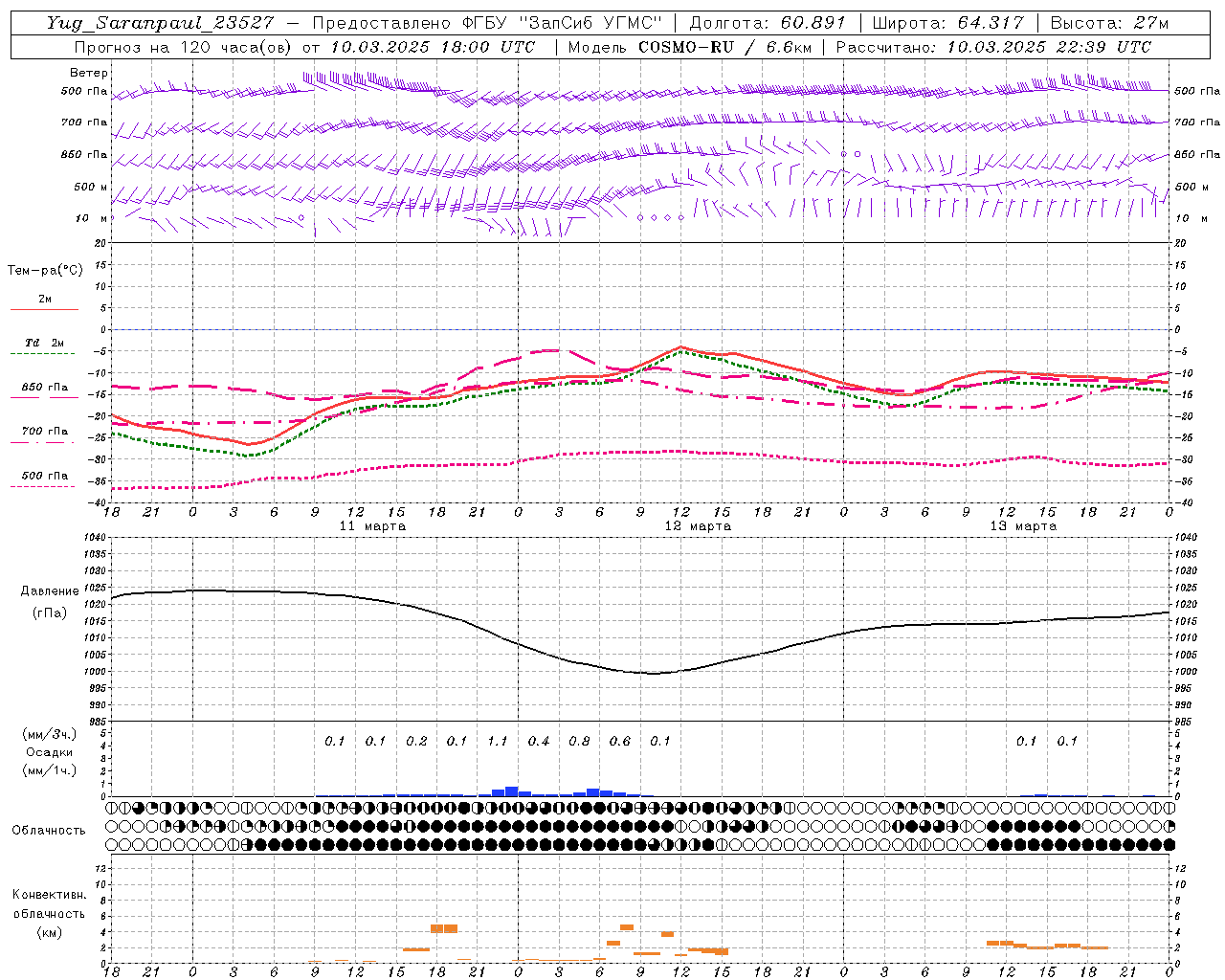This screenshot has width=1225, height=980.
Task: Click the station title Yug_Saranpaul_23527
Action: [x=160, y=23]
